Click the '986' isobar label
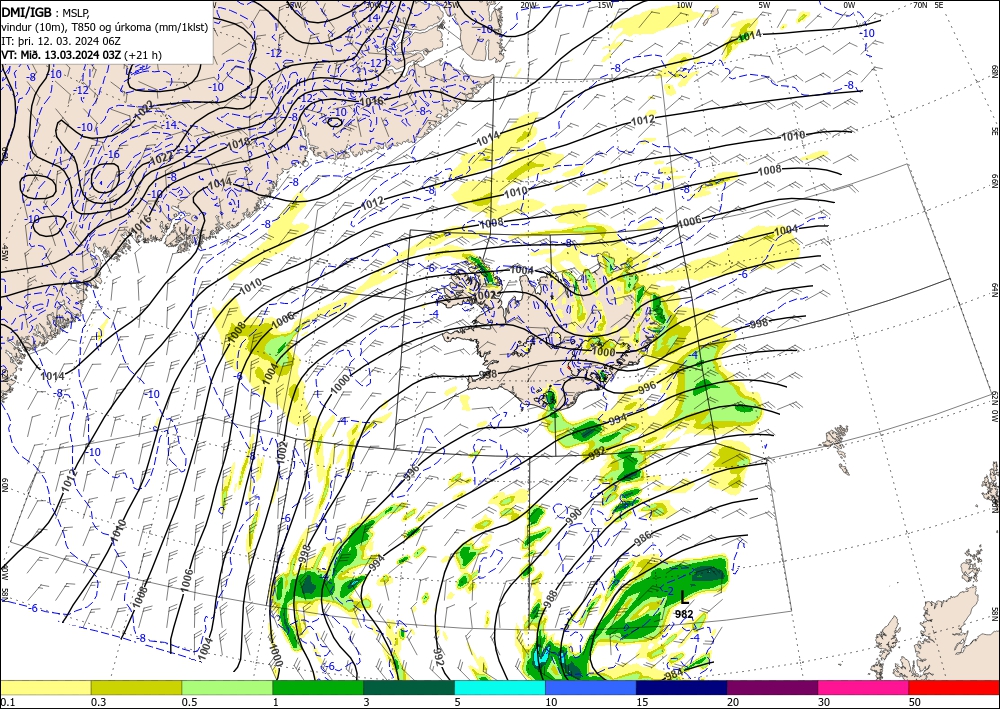The height and width of the screenshot is (709, 1000). point(643,539)
